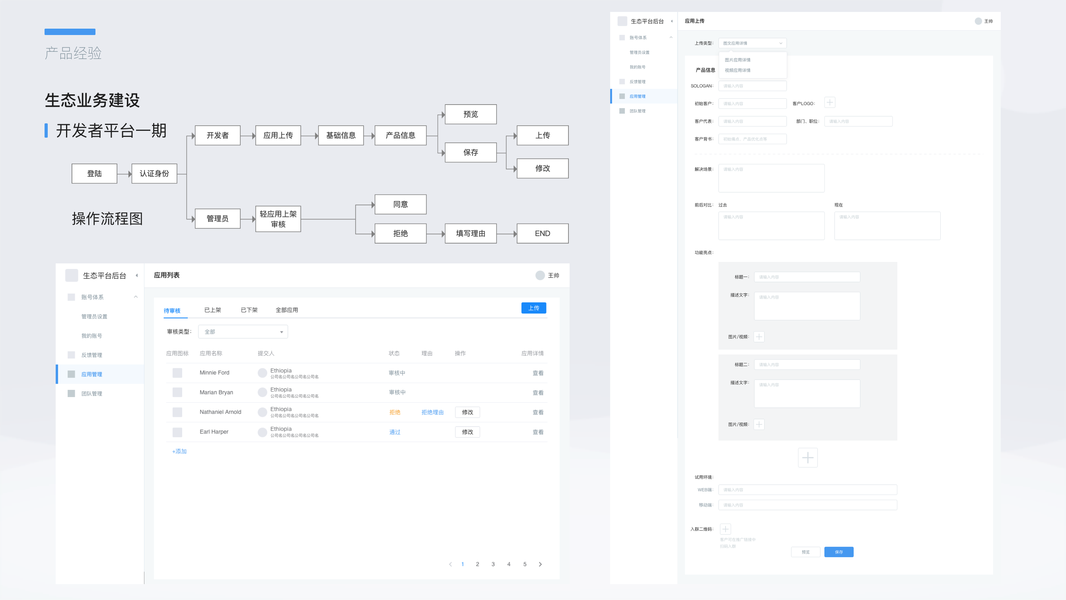Image resolution: width=1066 pixels, height=600 pixels.
Task: Open 管理员设置 in 应用列表 sidebar
Action: (x=94, y=317)
